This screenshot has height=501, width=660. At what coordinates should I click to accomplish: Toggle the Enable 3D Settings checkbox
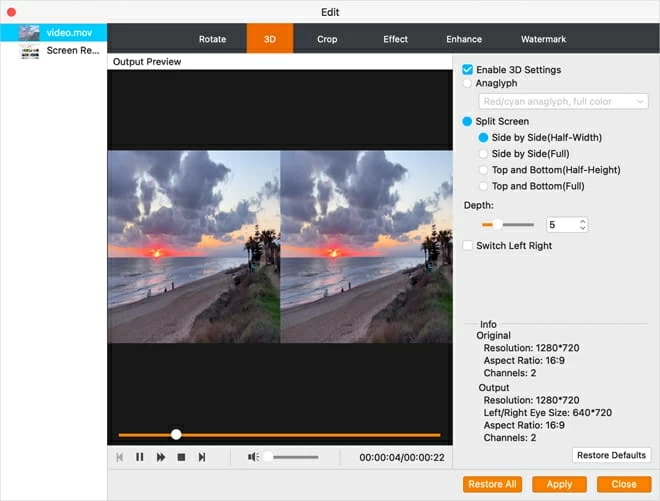(468, 70)
